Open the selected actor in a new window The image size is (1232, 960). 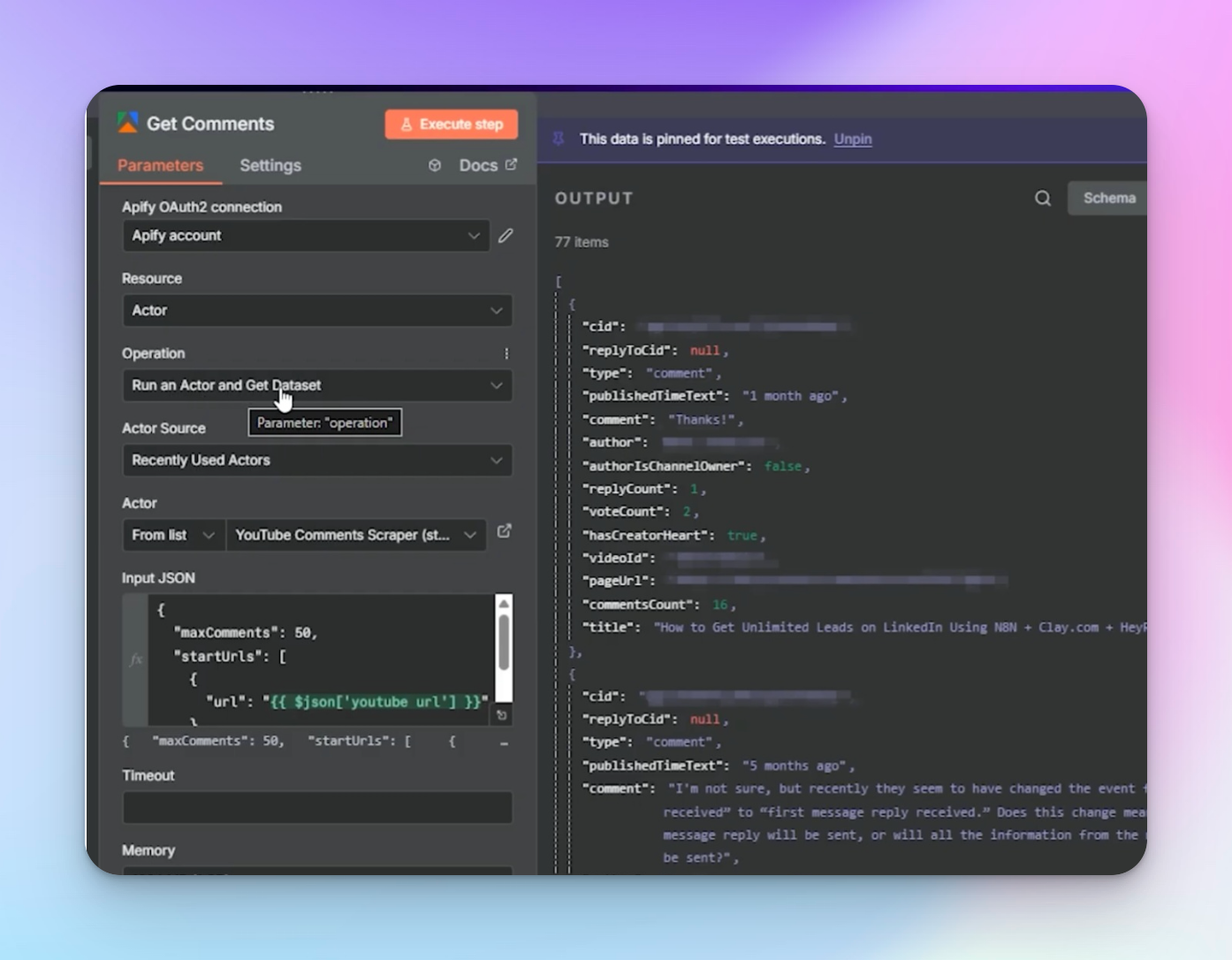[x=505, y=531]
